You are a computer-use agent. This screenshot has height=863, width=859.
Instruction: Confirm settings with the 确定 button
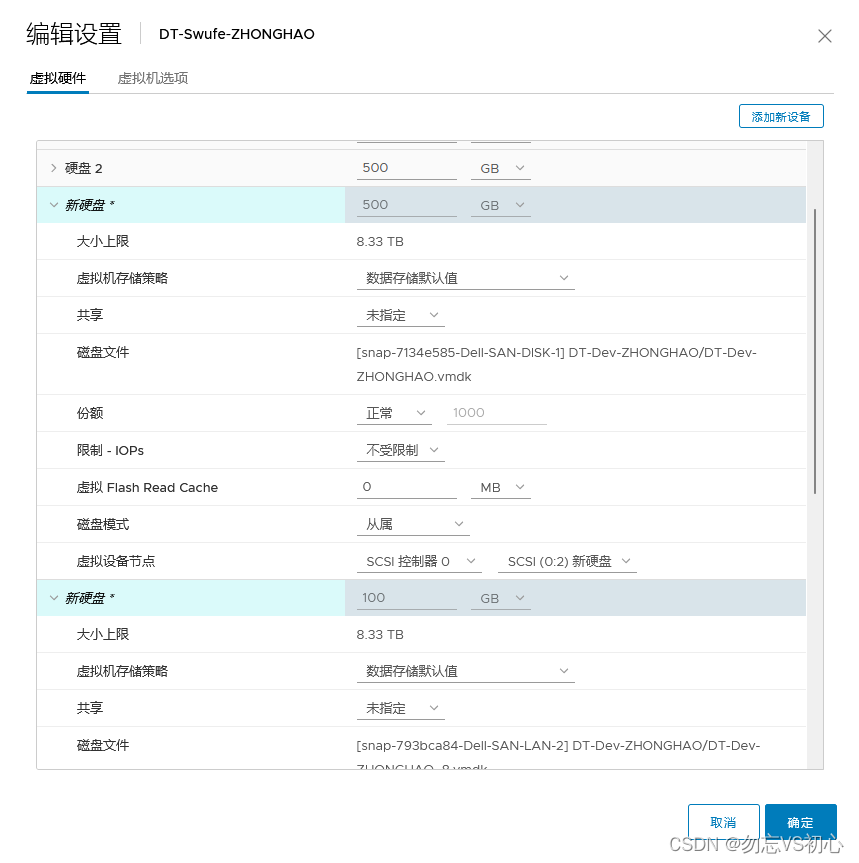(800, 821)
